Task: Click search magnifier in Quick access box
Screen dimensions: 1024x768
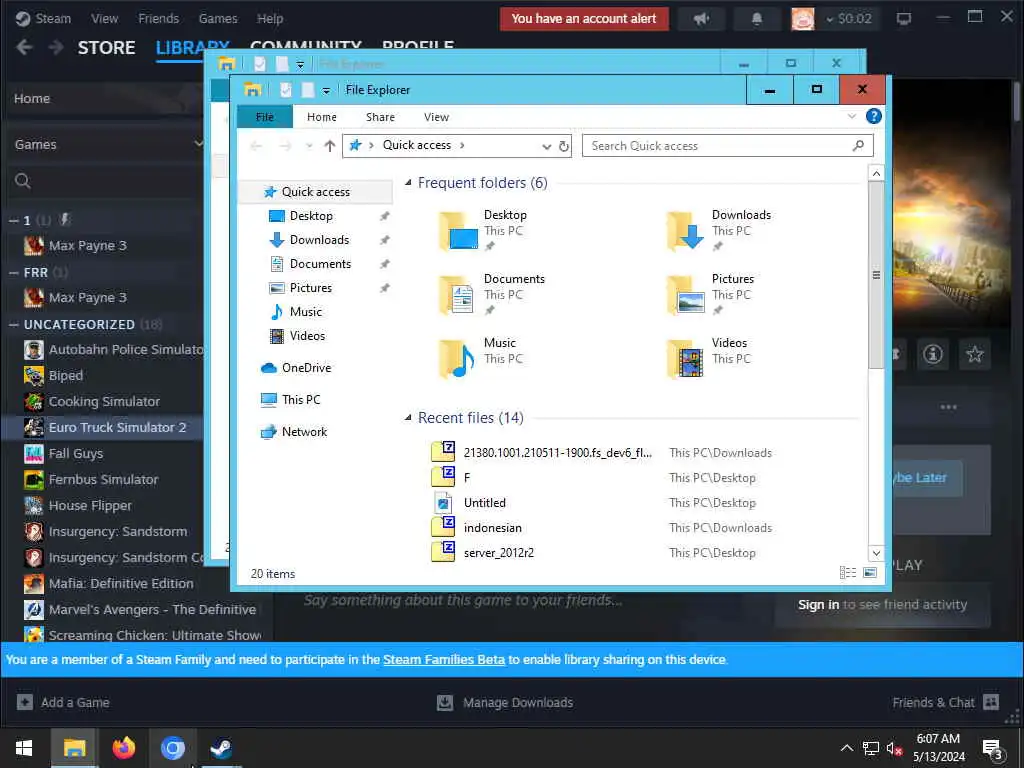Action: 858,145
